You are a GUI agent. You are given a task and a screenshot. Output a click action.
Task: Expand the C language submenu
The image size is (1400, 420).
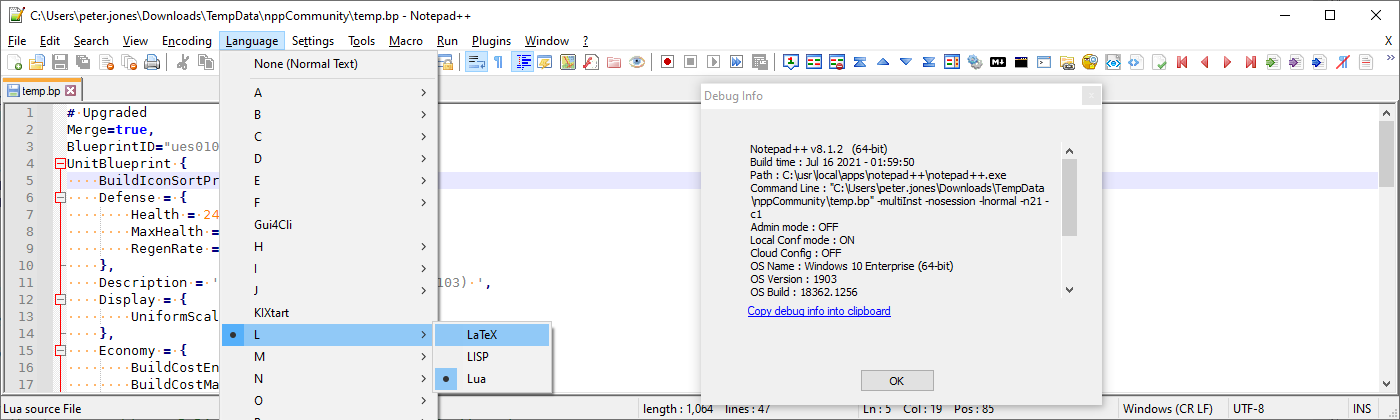(328, 136)
